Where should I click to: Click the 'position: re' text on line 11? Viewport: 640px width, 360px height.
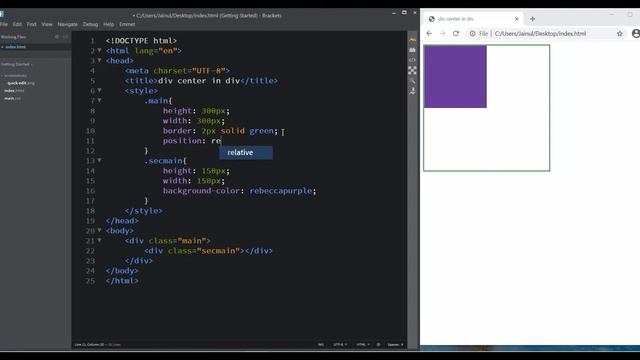click(192, 141)
